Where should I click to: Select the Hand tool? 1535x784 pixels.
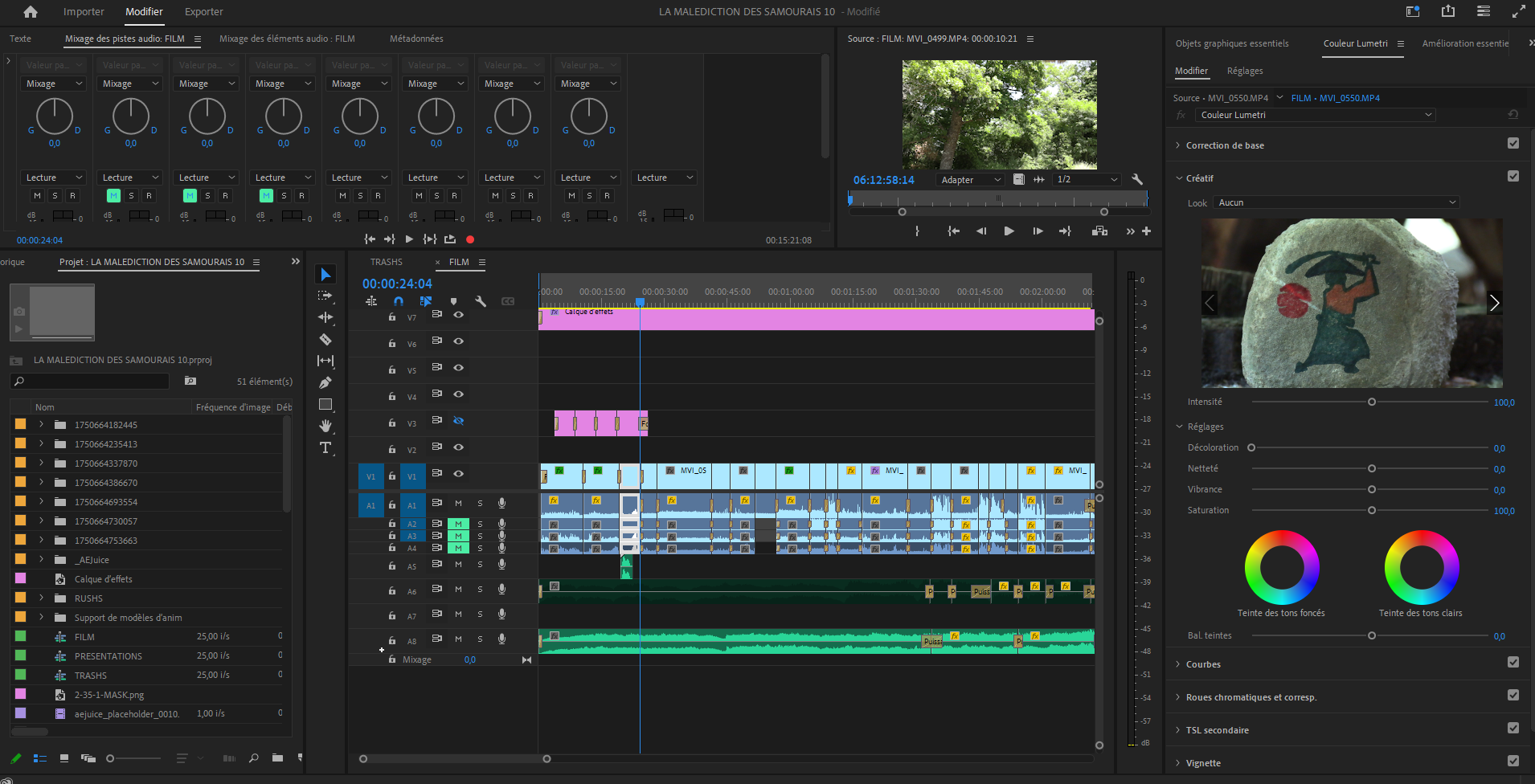click(x=325, y=426)
